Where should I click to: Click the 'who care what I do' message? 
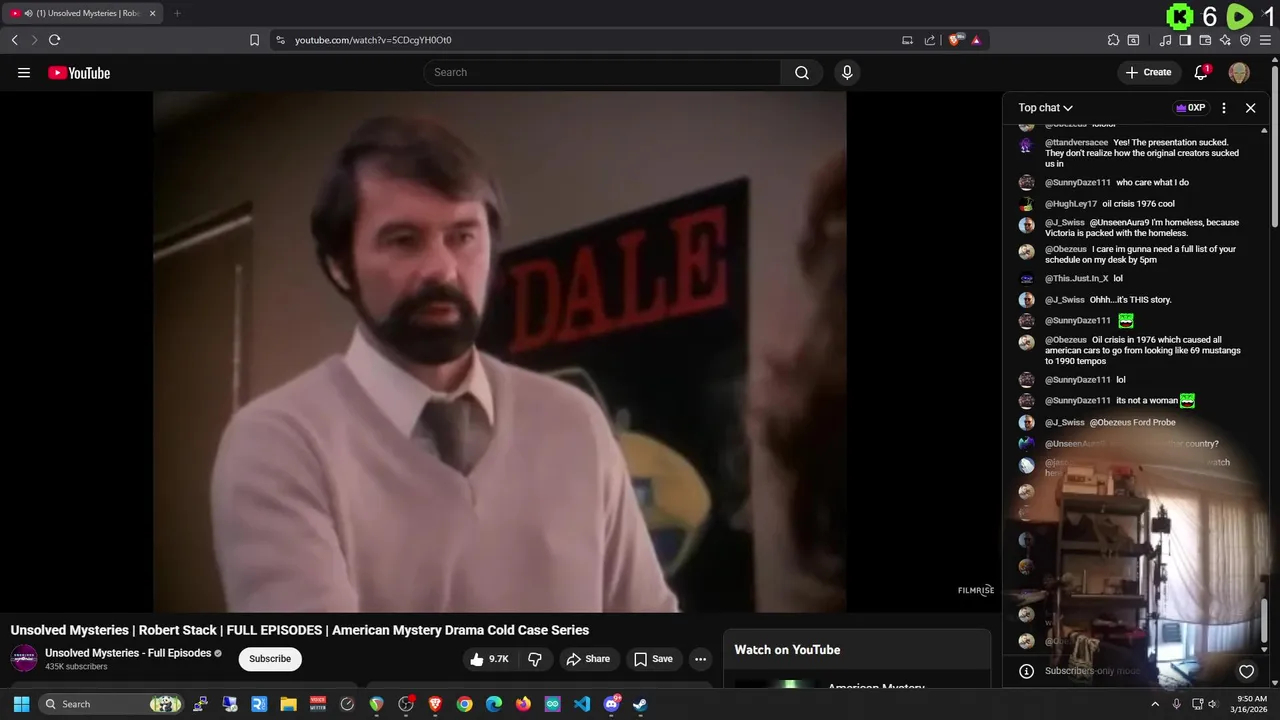click(x=1152, y=183)
